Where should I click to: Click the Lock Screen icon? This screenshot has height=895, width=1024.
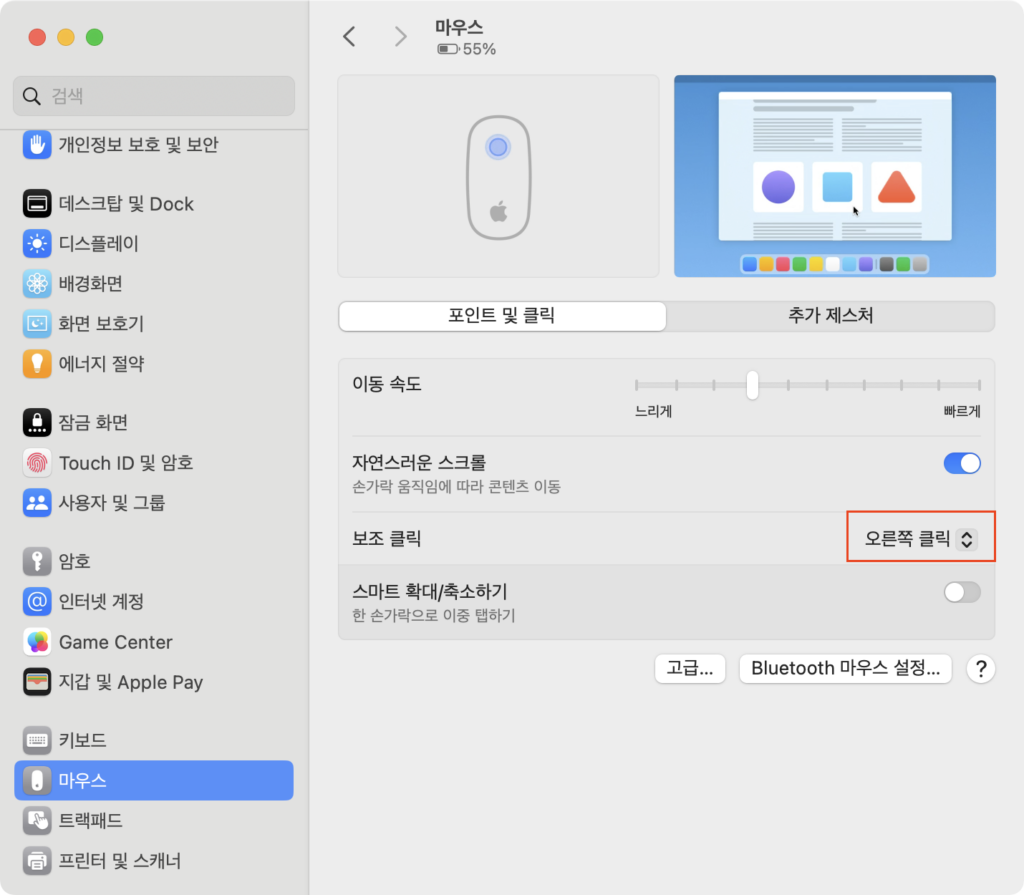tap(37, 423)
